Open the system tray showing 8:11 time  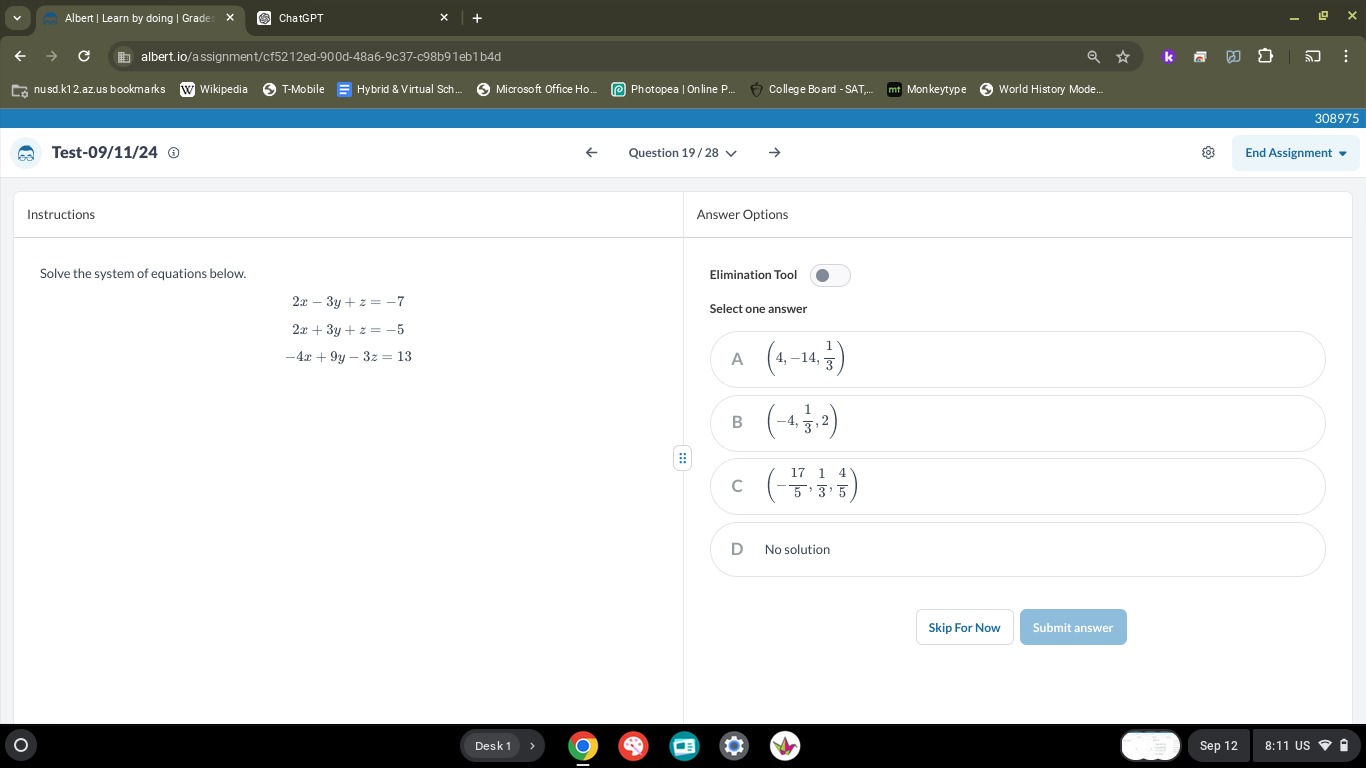point(1308,746)
